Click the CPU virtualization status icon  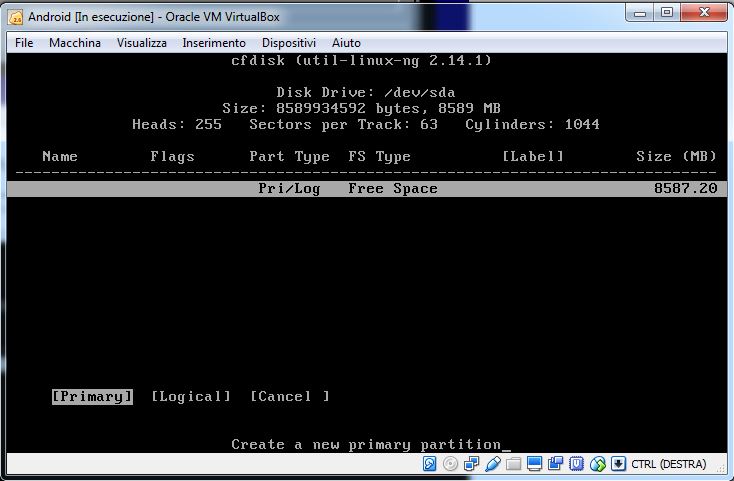point(577,464)
